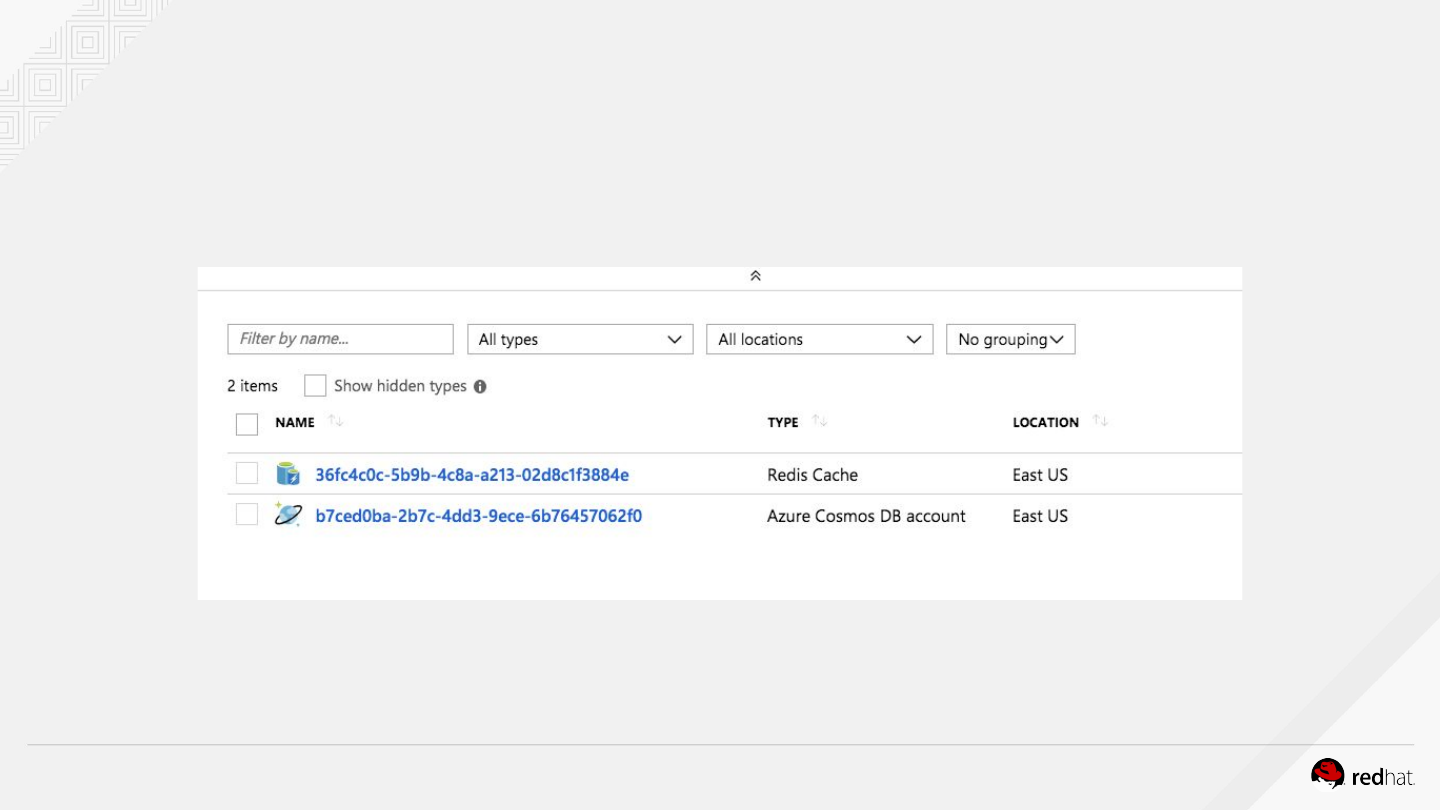Click the Red Hat logo
The width and height of the screenshot is (1440, 810).
(1362, 774)
